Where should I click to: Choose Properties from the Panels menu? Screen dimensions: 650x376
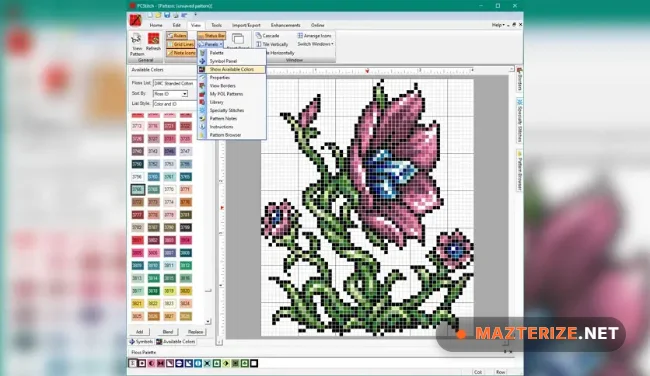(x=231, y=78)
